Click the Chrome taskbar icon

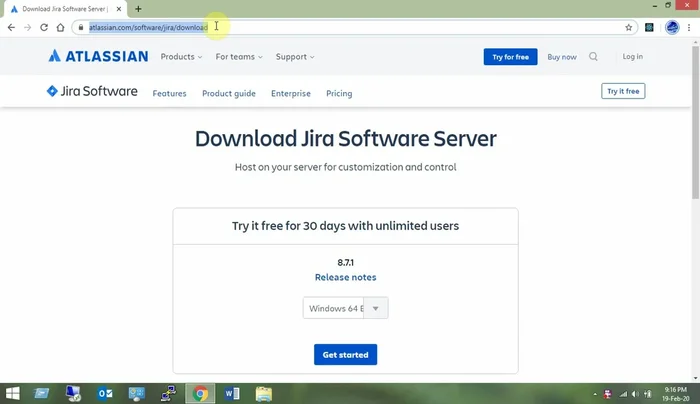point(200,393)
